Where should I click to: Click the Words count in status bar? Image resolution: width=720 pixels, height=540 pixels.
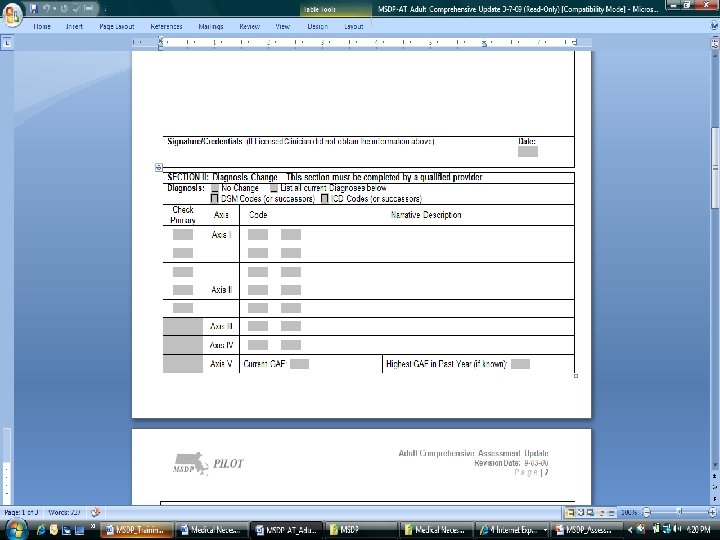point(64,512)
